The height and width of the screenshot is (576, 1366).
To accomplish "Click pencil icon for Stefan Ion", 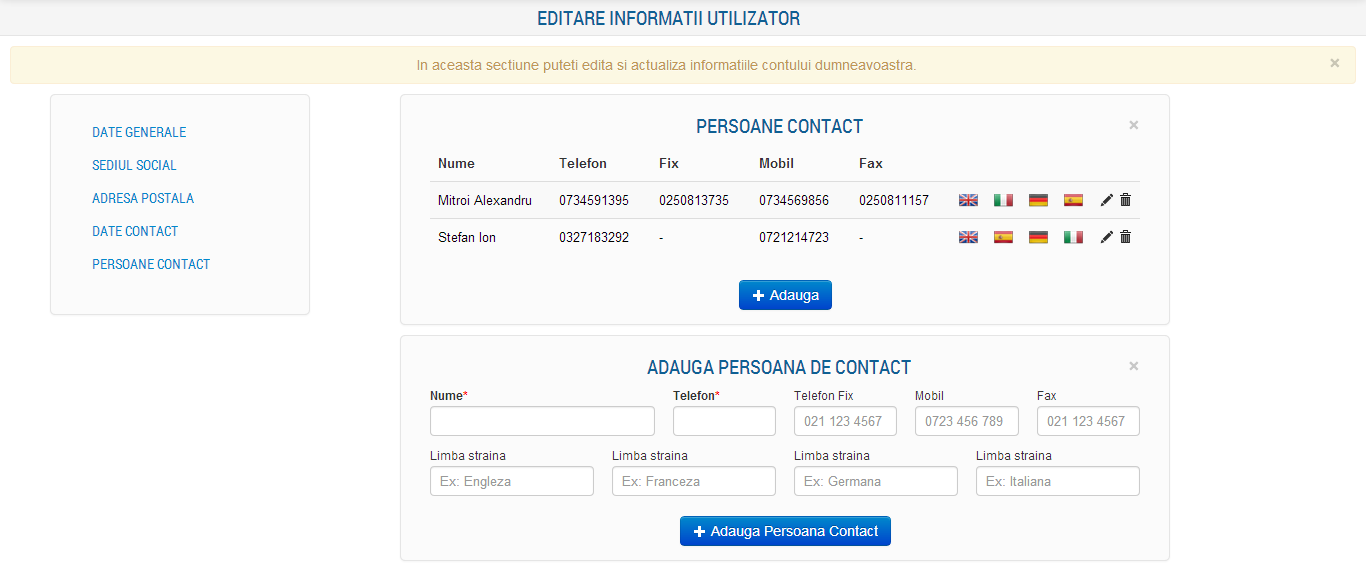I will [1106, 237].
